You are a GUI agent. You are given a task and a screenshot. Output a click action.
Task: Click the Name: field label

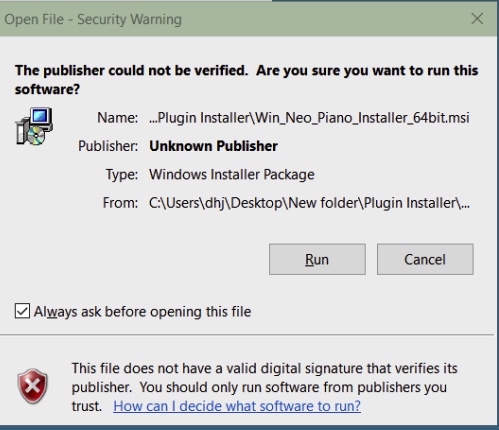click(117, 118)
